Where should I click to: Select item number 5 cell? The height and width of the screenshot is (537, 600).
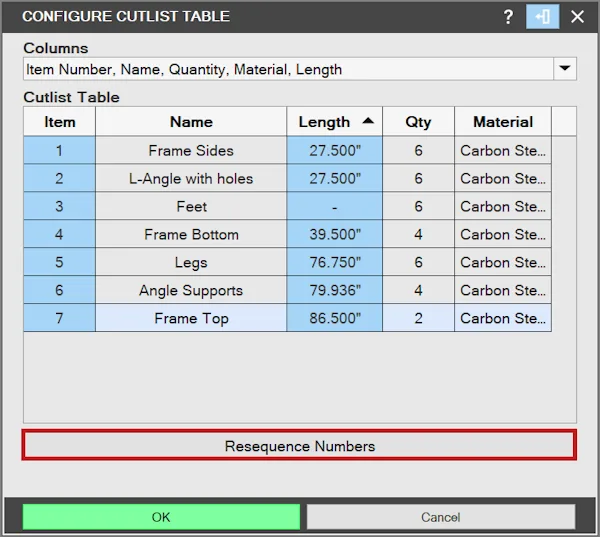tap(59, 262)
